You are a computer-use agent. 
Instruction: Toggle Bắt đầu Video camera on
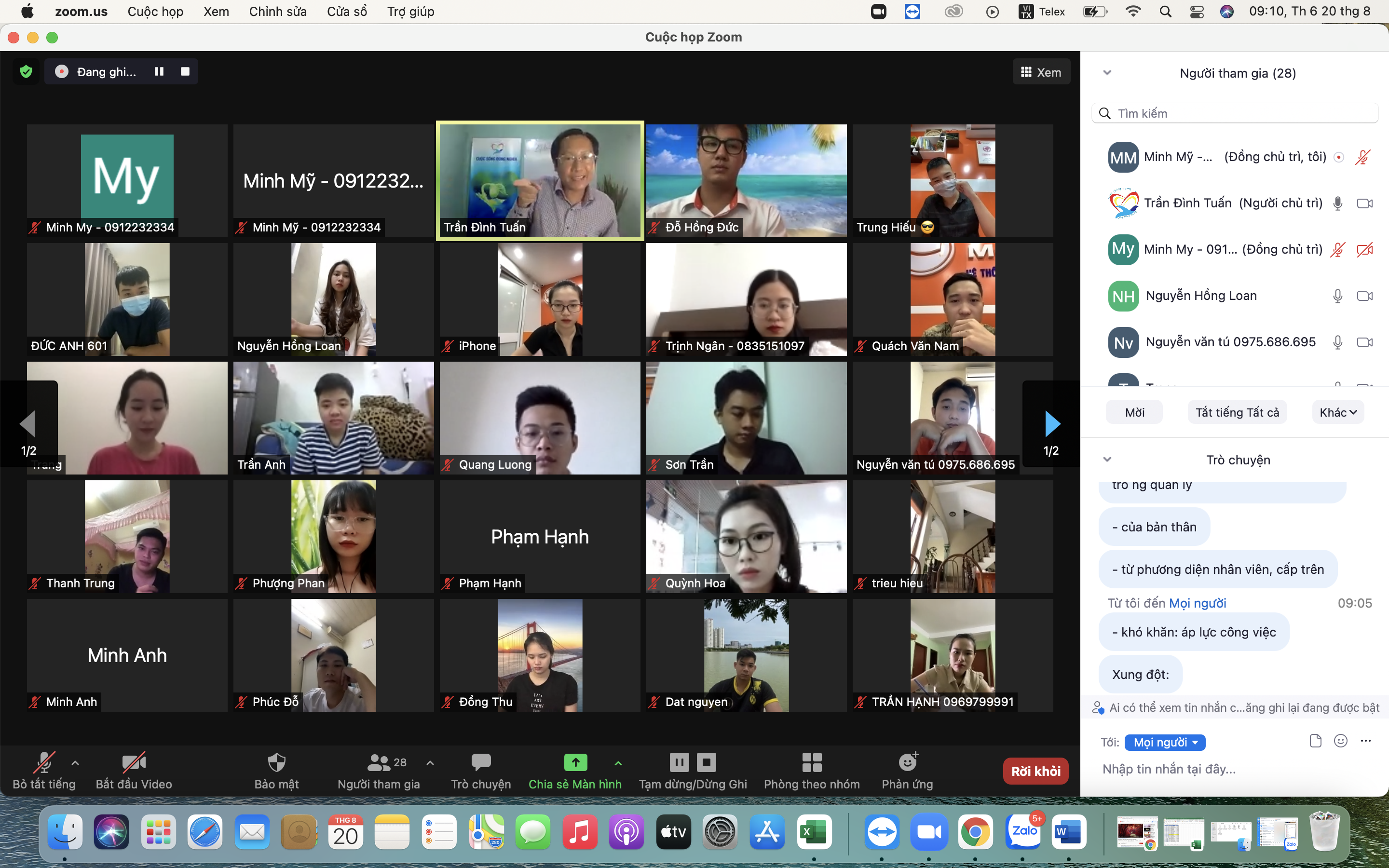tap(134, 762)
